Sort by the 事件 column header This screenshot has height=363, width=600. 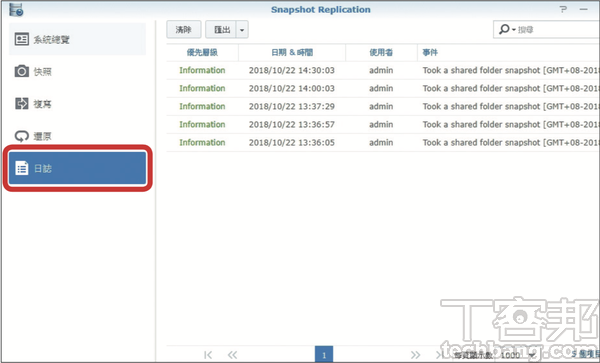(508, 52)
